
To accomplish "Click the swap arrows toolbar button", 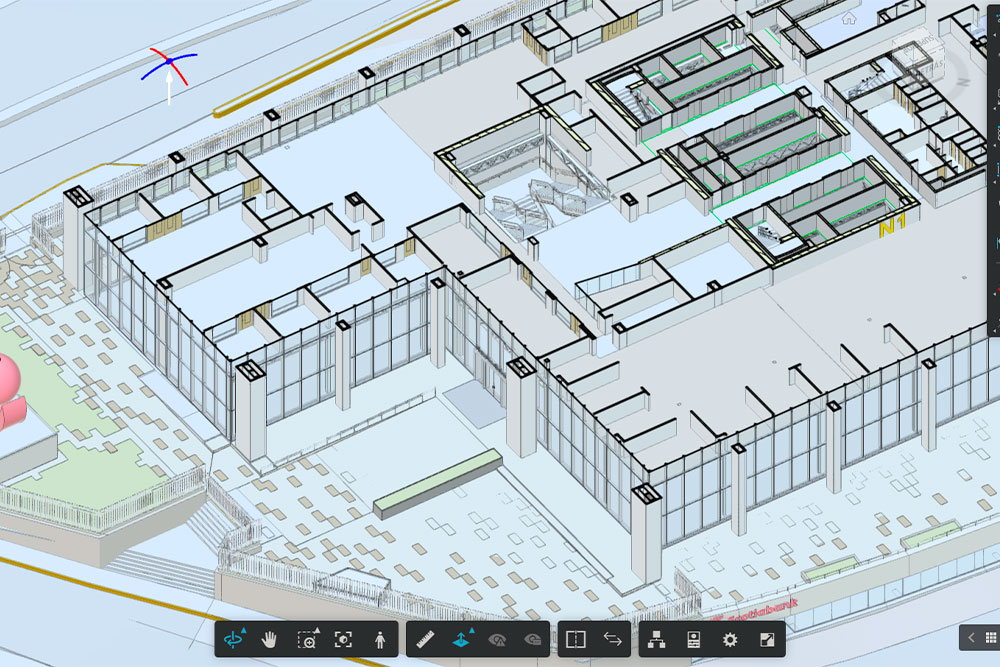I will 612,640.
